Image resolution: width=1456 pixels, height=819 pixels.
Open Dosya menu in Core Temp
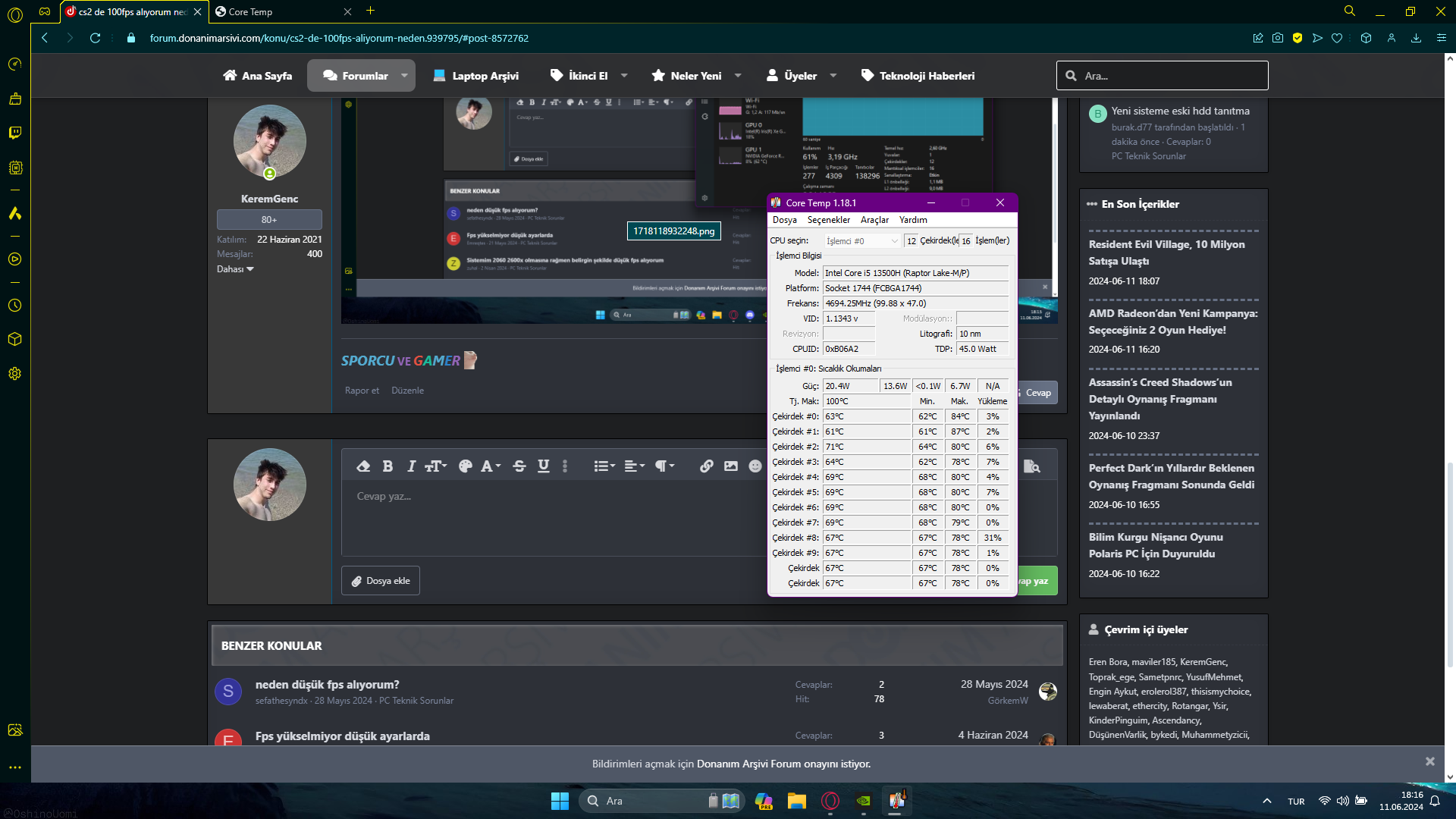(785, 220)
